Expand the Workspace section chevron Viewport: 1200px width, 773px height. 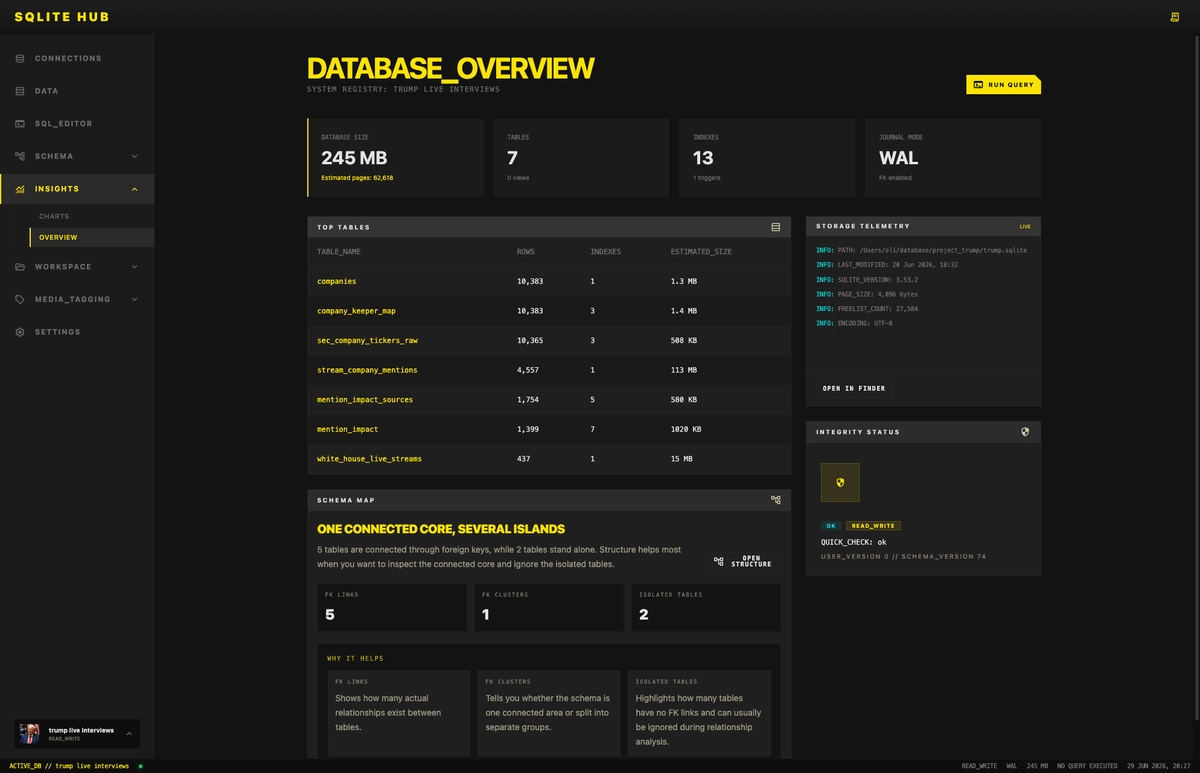tap(135, 267)
